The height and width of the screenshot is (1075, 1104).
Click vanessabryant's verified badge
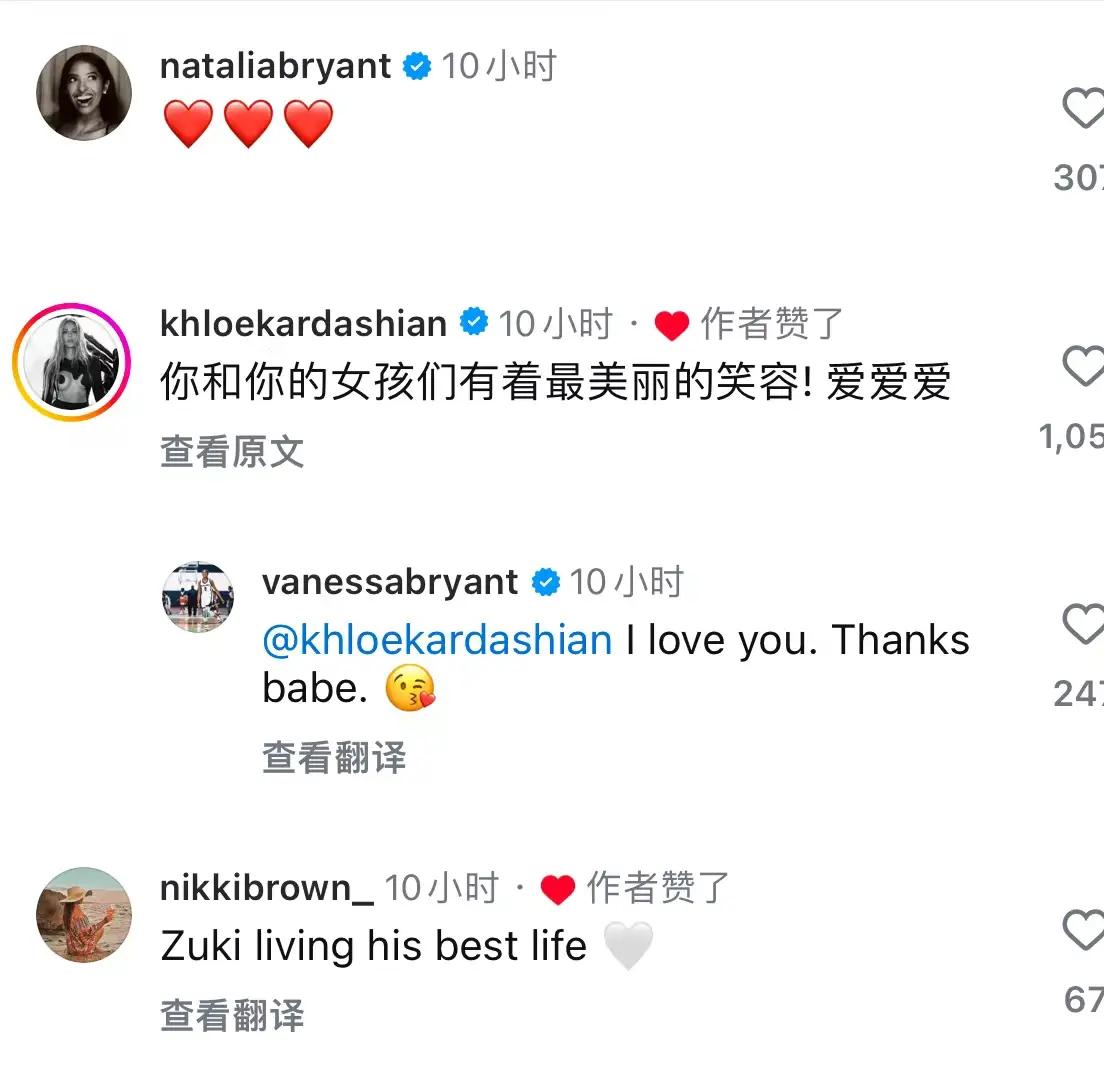tap(546, 582)
